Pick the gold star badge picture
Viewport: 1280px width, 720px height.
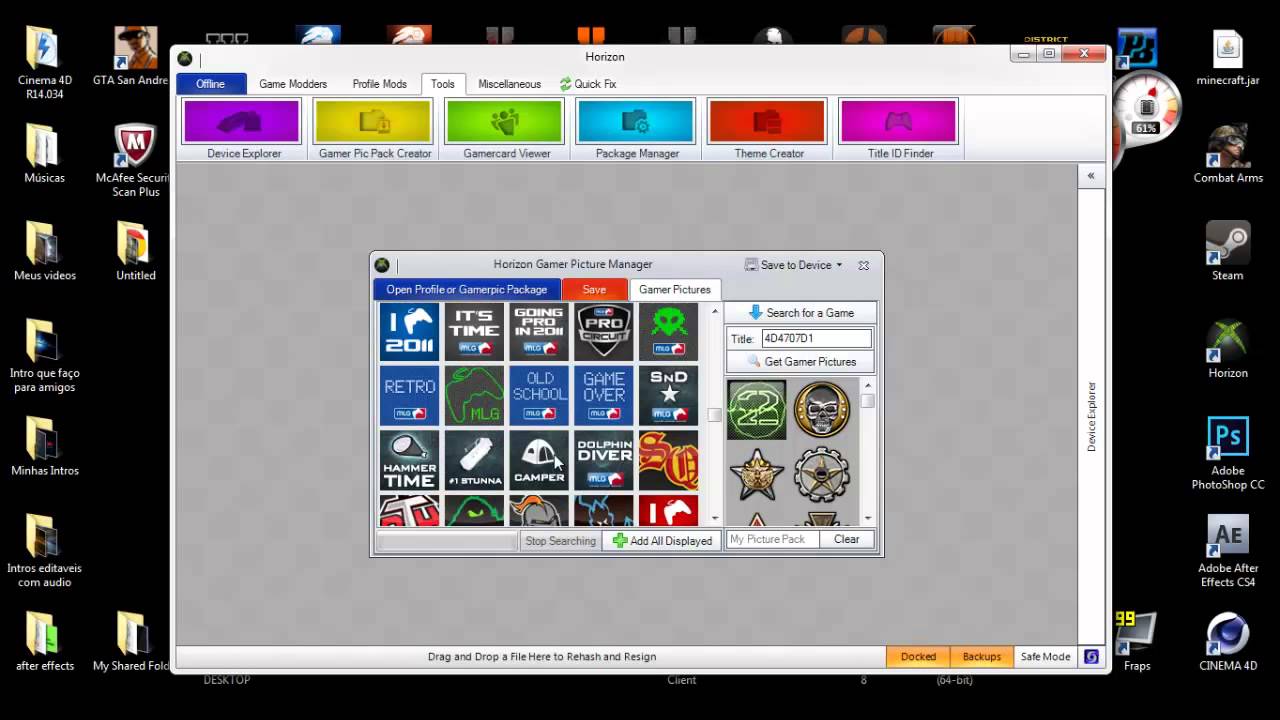pos(757,474)
